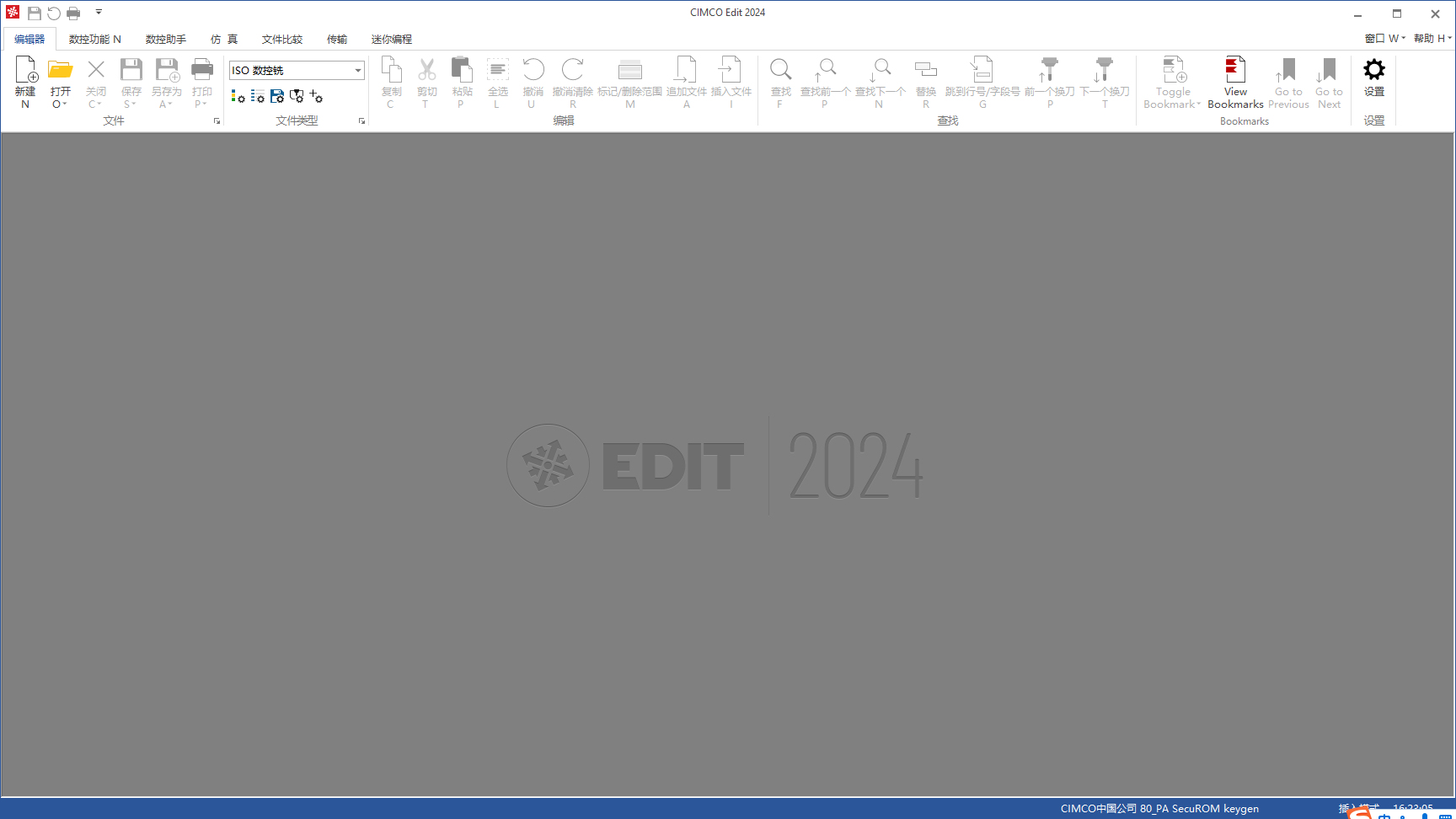This screenshot has width=1456, height=819.
Task: Open View Bookmarks panel
Action: coord(1235,83)
